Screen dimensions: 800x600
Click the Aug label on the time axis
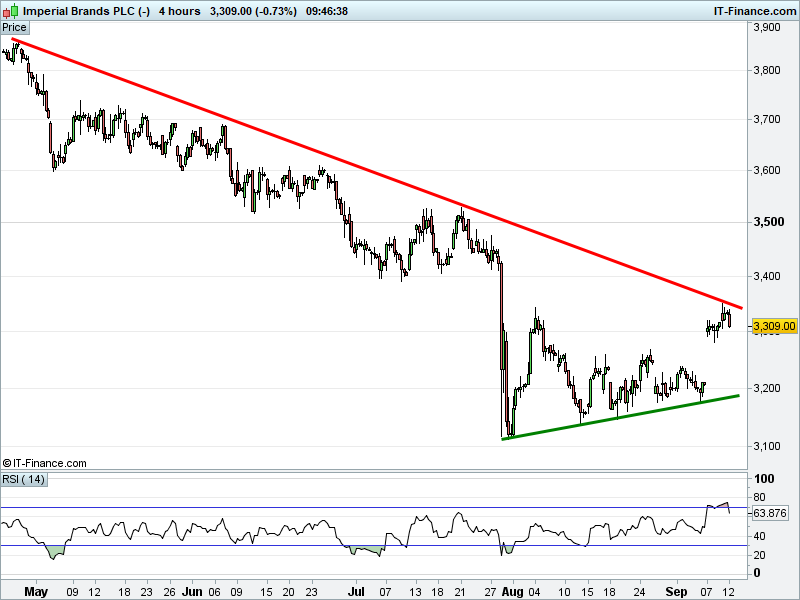click(512, 592)
